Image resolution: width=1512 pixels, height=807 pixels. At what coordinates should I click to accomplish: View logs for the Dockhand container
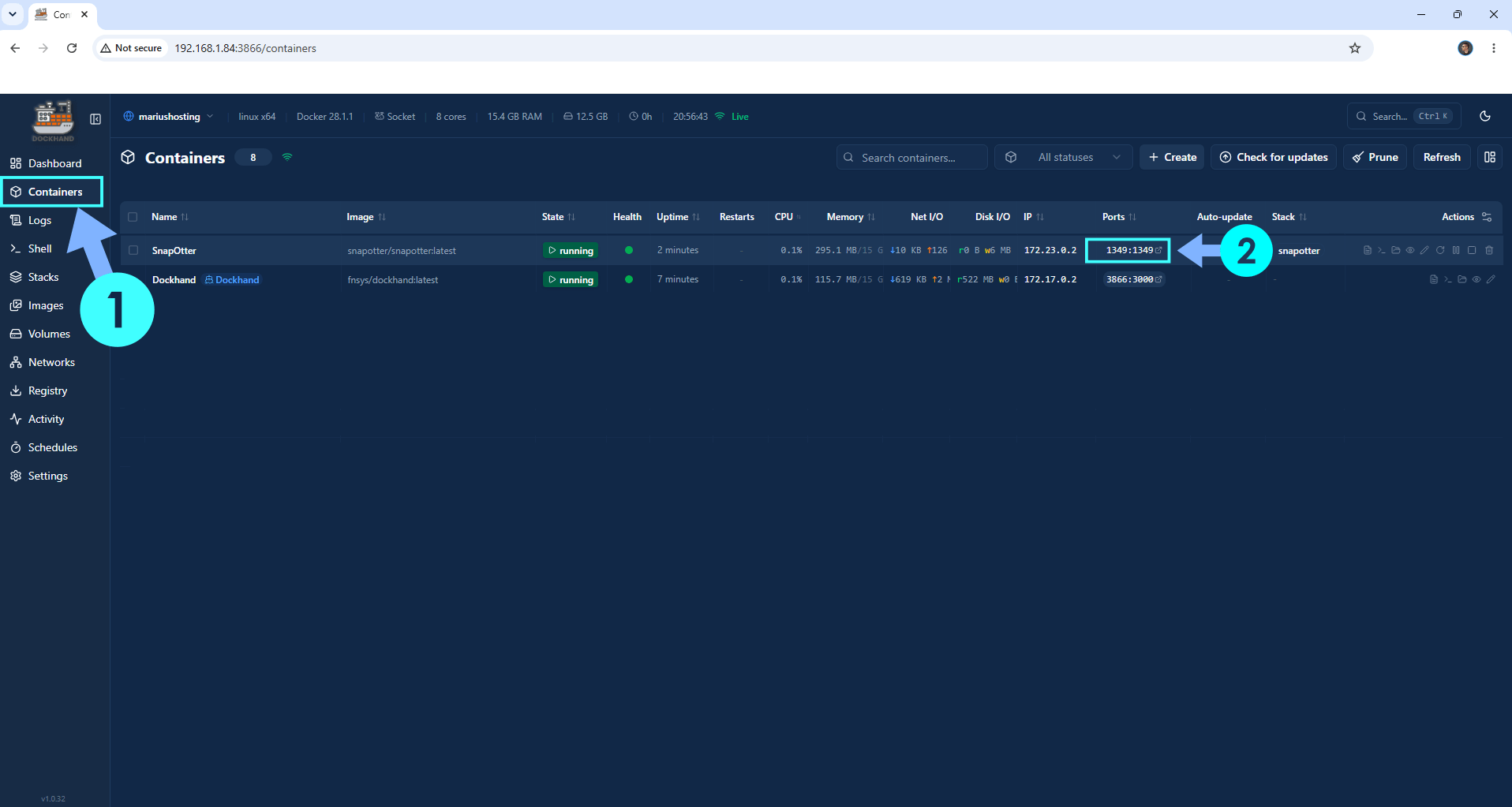[x=1433, y=279]
